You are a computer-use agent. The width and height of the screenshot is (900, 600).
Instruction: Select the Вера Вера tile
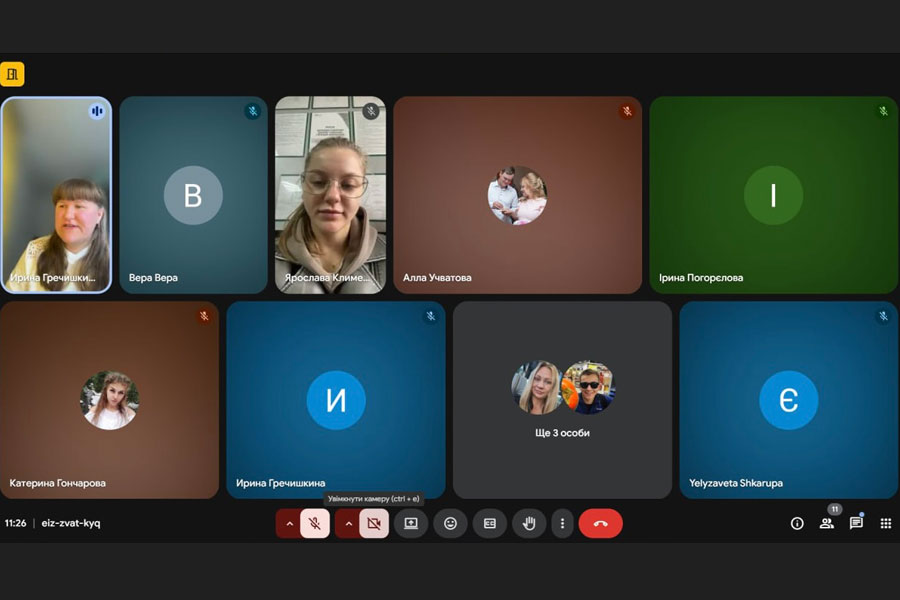click(193, 195)
